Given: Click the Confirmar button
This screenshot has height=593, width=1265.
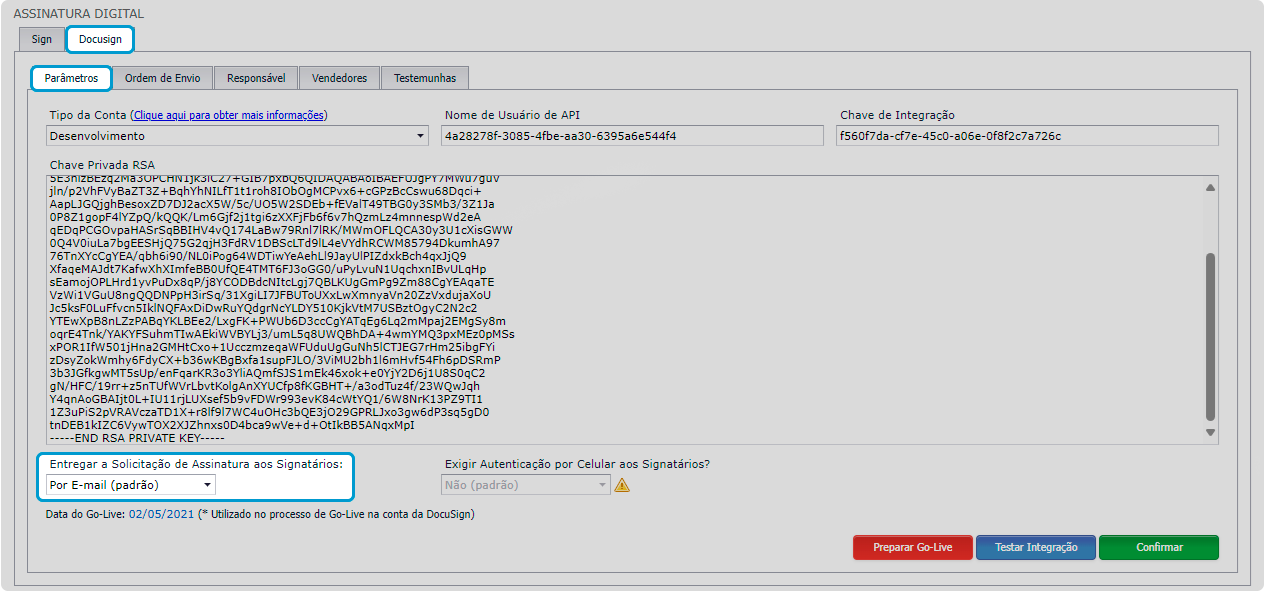Looking at the screenshot, I should pos(1159,547).
